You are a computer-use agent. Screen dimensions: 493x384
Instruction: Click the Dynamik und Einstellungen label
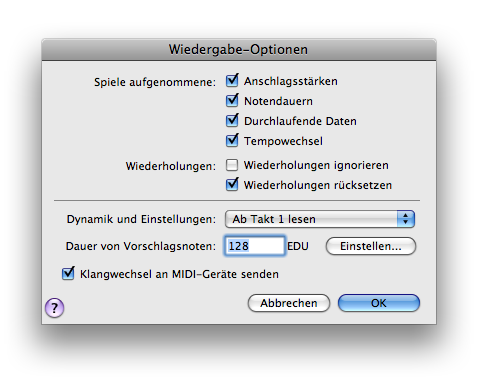(141, 219)
